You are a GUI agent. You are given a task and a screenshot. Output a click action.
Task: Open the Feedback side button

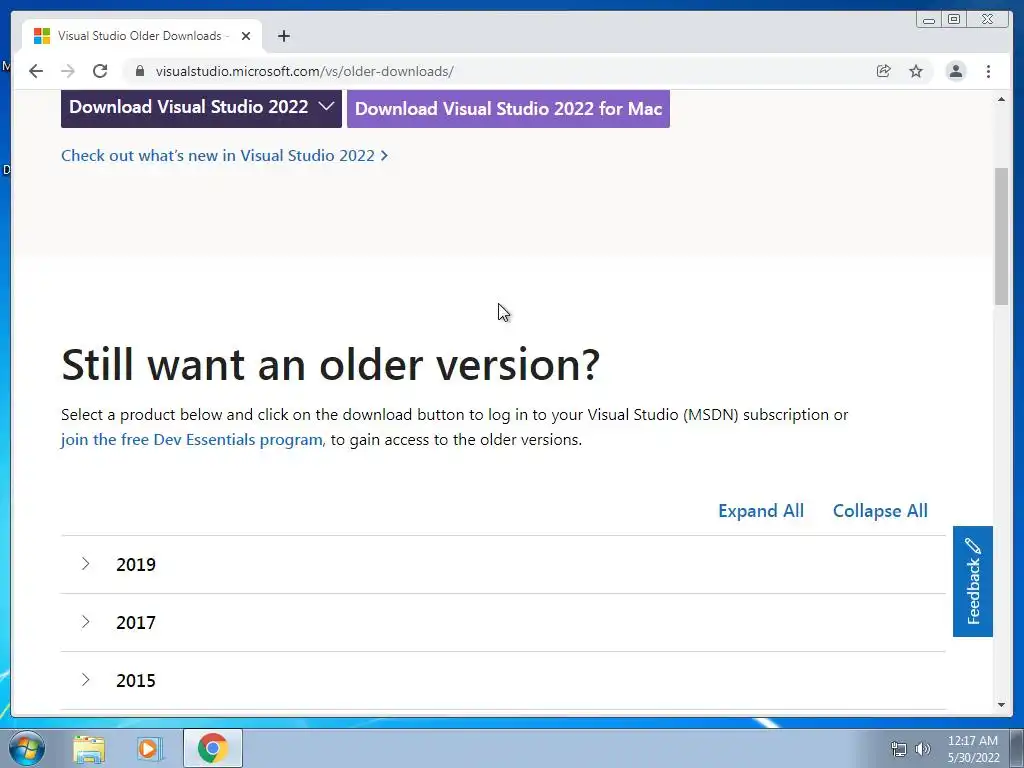coord(972,581)
